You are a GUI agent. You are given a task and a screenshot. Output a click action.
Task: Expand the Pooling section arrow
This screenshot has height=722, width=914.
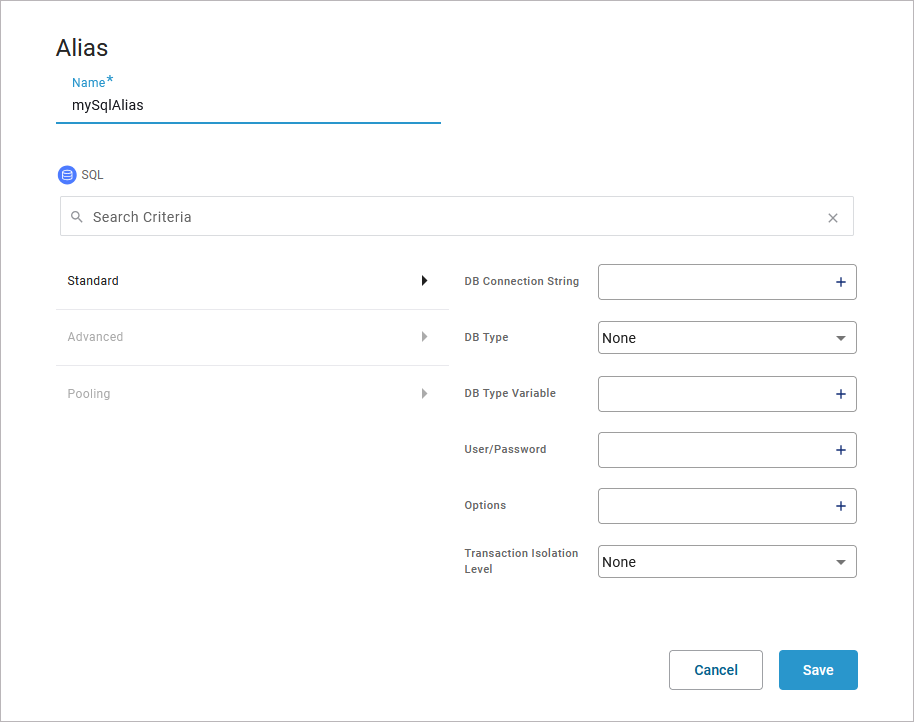click(x=424, y=394)
